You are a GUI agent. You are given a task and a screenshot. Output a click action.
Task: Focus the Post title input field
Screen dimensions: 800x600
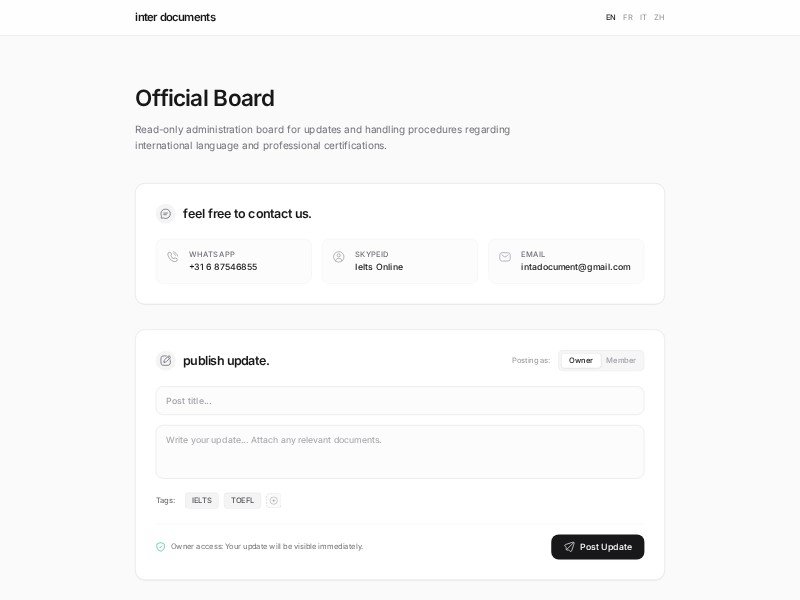400,401
